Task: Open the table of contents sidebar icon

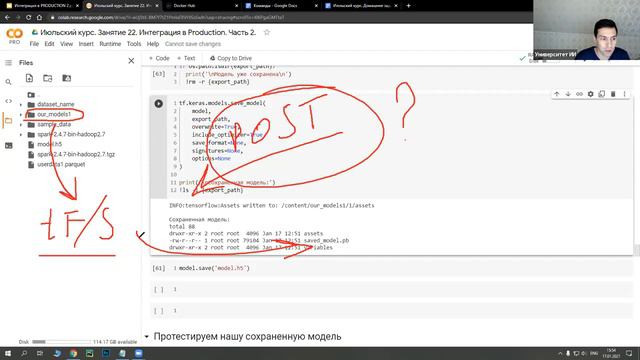Action: point(9,62)
